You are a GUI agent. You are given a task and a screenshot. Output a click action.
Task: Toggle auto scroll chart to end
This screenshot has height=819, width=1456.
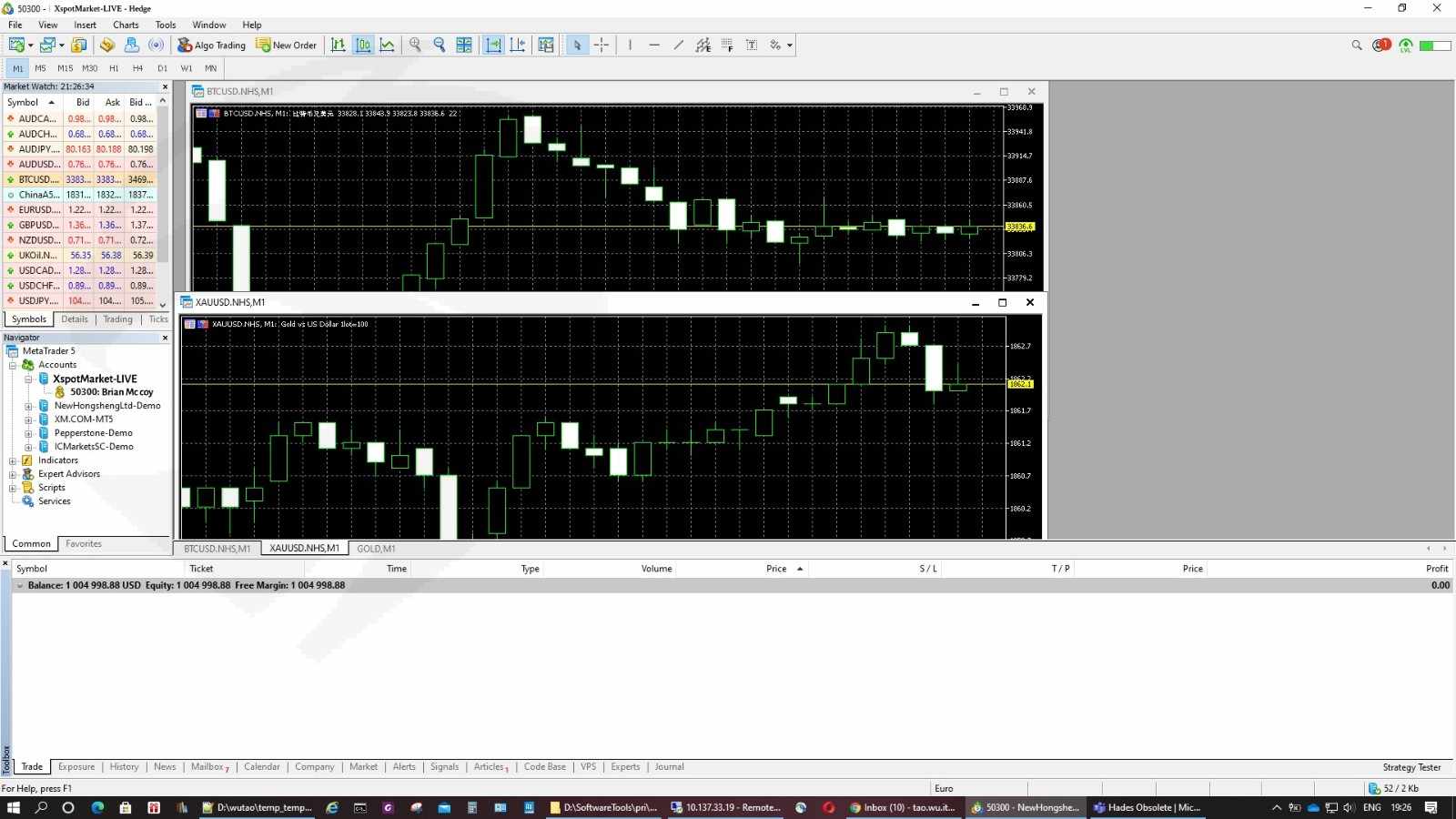pos(493,45)
